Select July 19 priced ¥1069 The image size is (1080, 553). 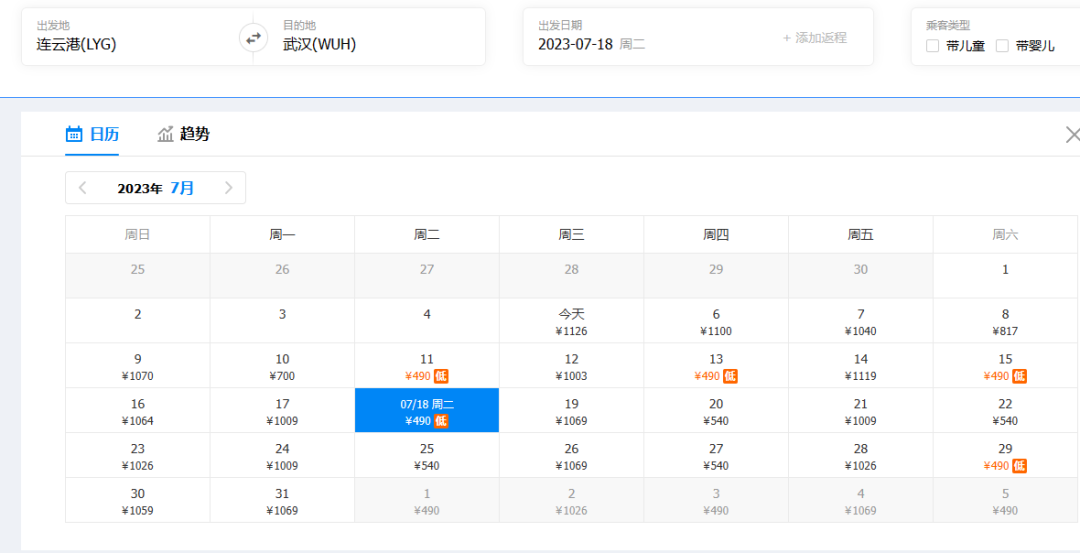click(572, 410)
